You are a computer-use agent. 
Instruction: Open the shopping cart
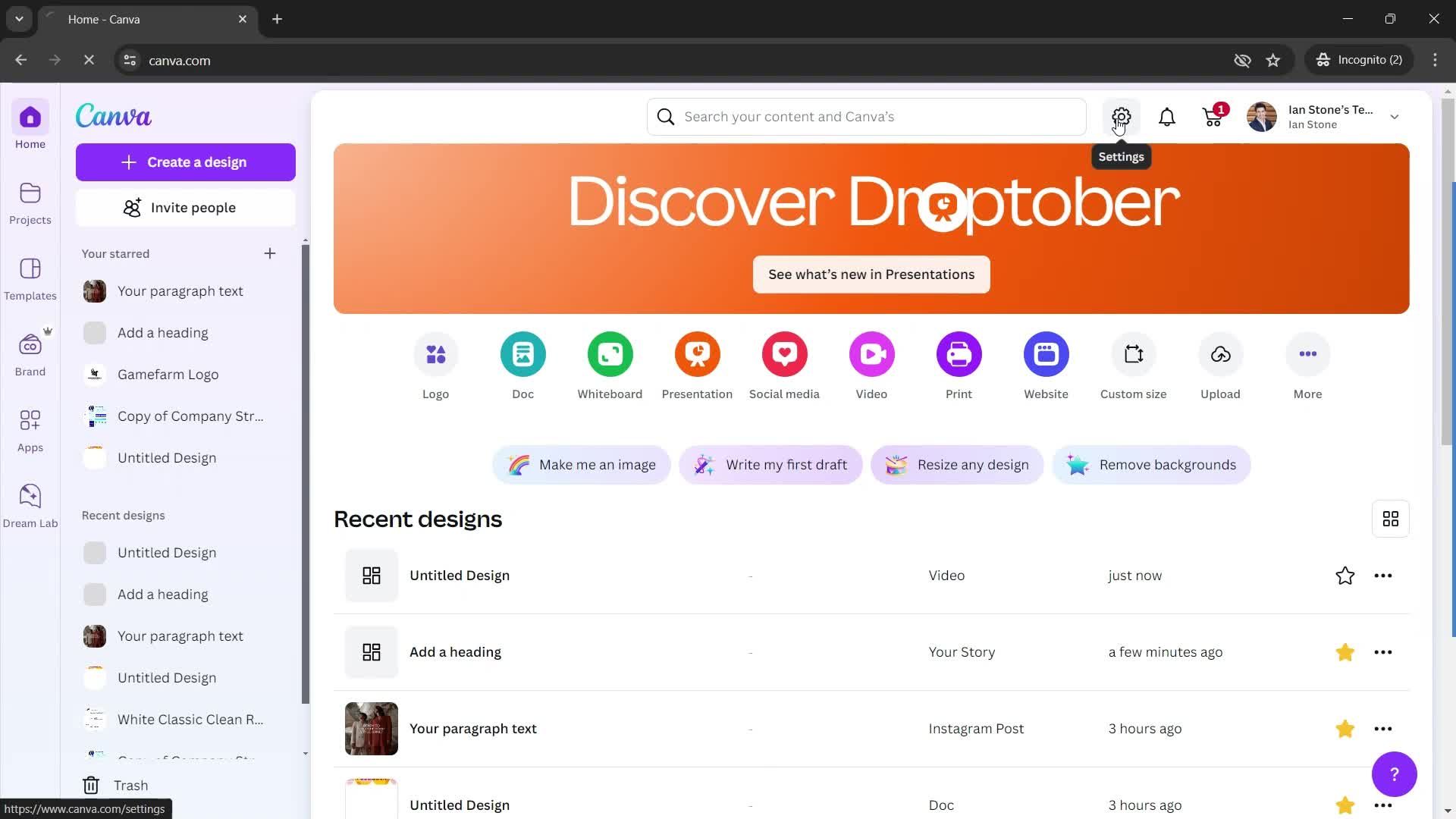pyautogui.click(x=1213, y=117)
